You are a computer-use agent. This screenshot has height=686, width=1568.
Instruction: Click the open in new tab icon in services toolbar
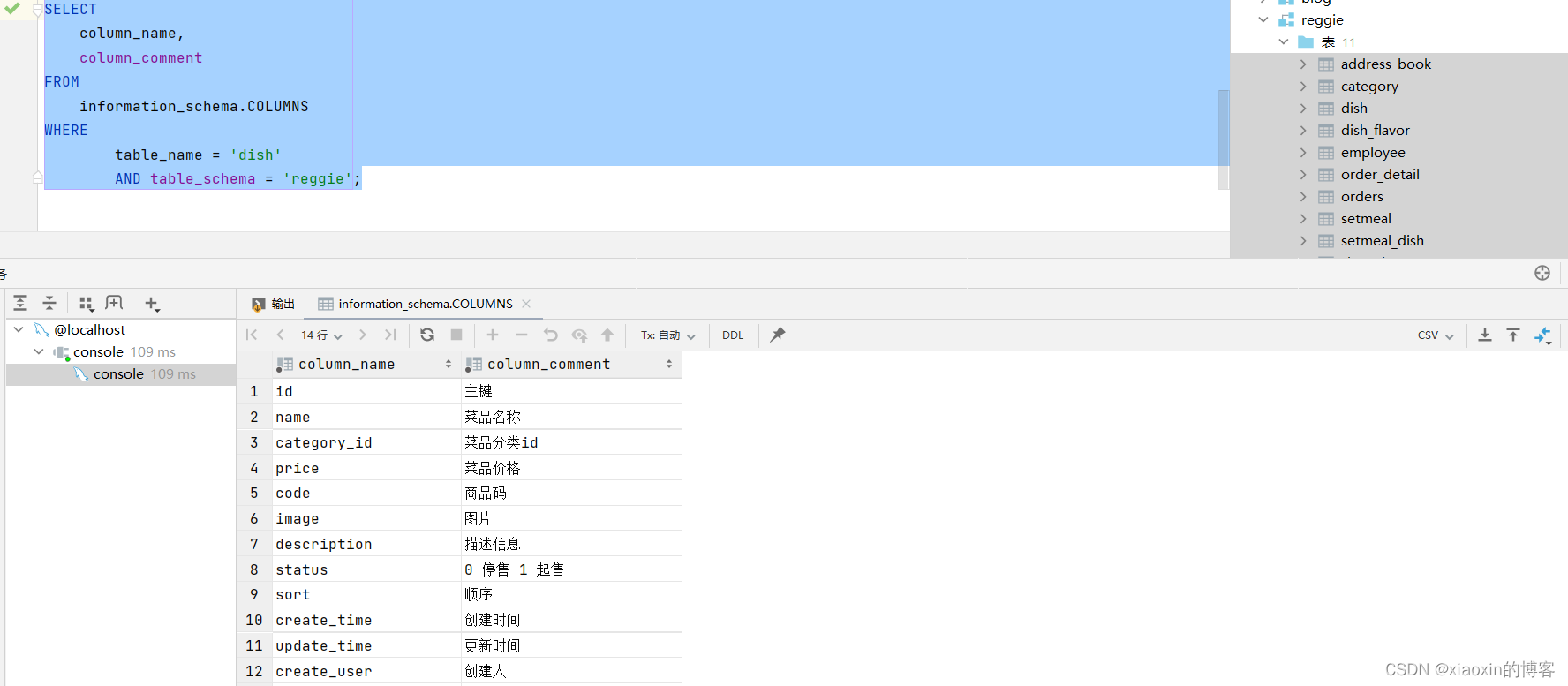(x=114, y=303)
